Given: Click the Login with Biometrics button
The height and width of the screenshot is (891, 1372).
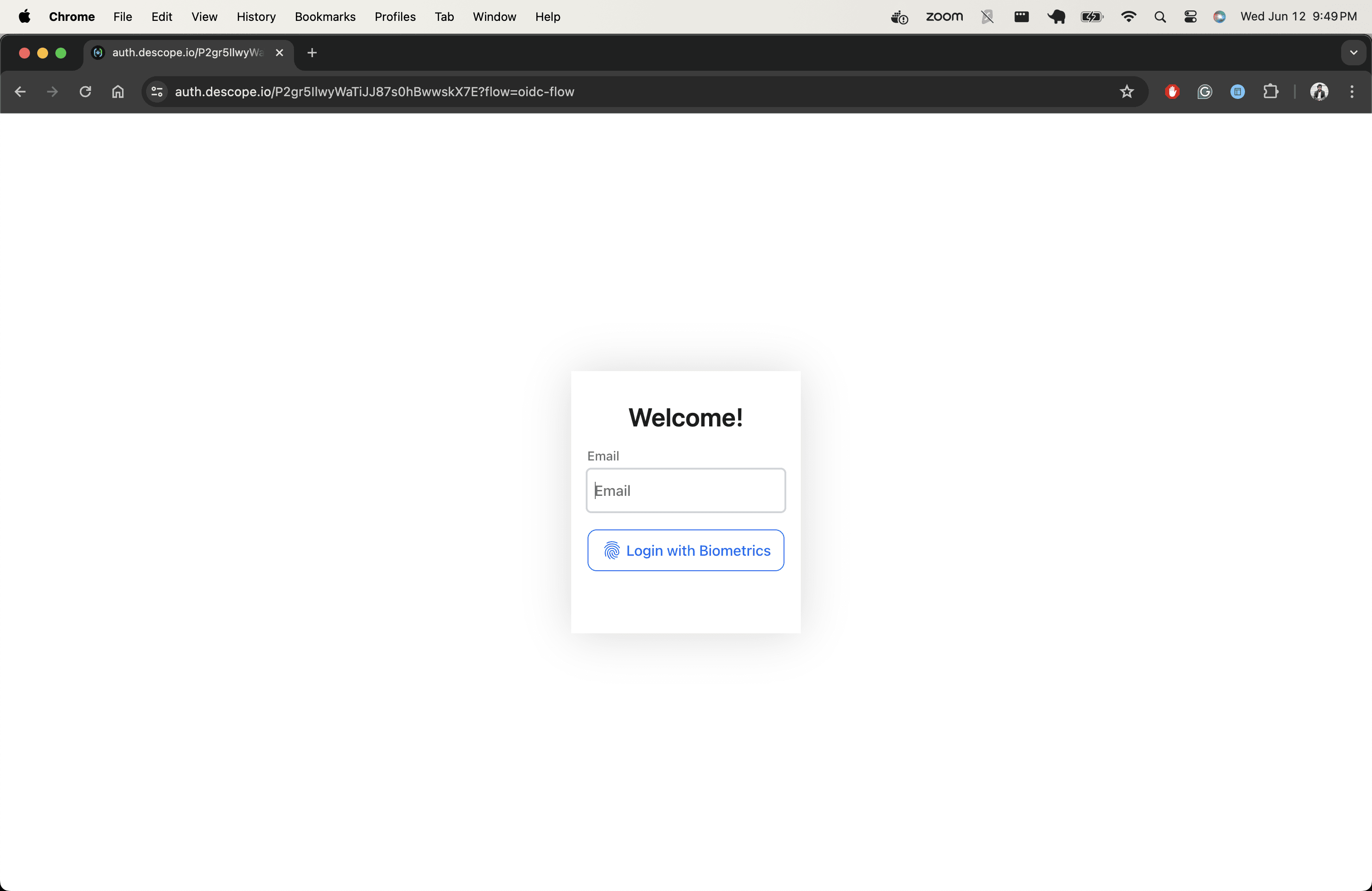Looking at the screenshot, I should click(686, 550).
